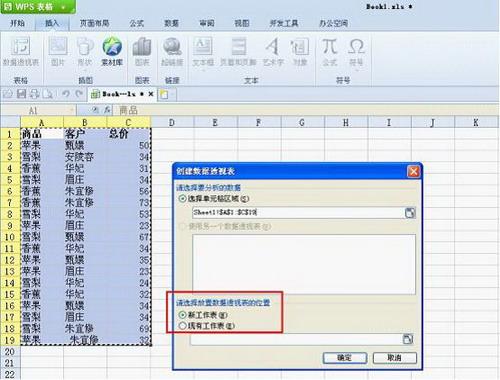
Task: Open the 审阅 ribbon tab
Action: [x=207, y=23]
